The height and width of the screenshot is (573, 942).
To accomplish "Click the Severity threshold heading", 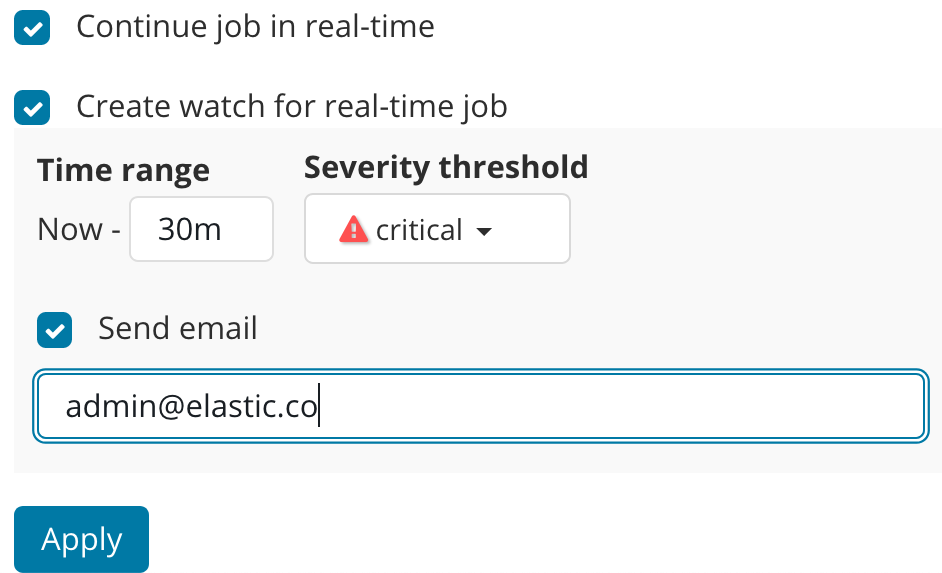I will [445, 167].
